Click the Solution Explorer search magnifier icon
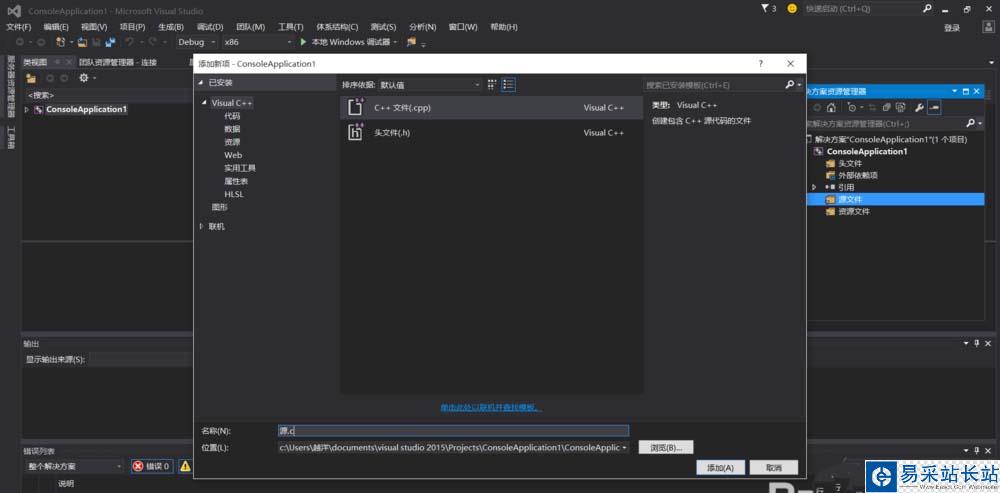The width and height of the screenshot is (1000, 493). tap(971, 123)
